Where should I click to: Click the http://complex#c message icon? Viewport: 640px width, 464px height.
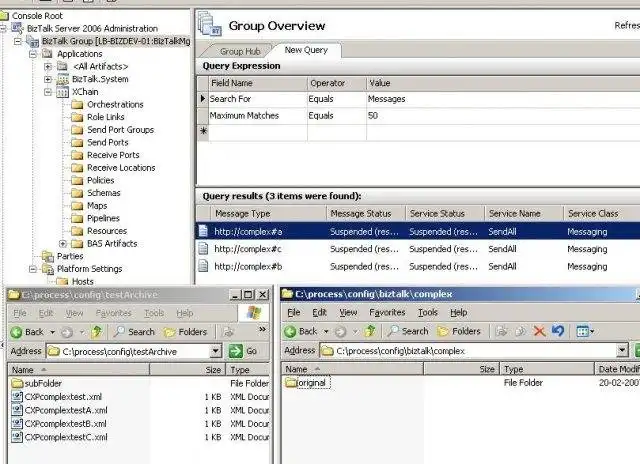[203, 249]
